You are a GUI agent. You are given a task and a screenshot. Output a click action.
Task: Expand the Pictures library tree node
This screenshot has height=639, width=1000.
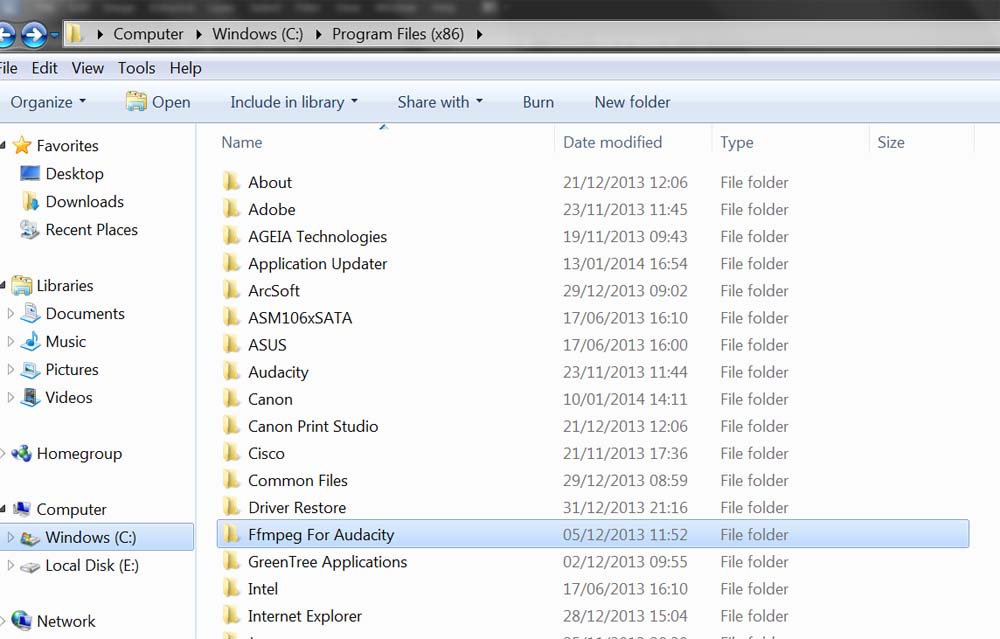tap(10, 369)
